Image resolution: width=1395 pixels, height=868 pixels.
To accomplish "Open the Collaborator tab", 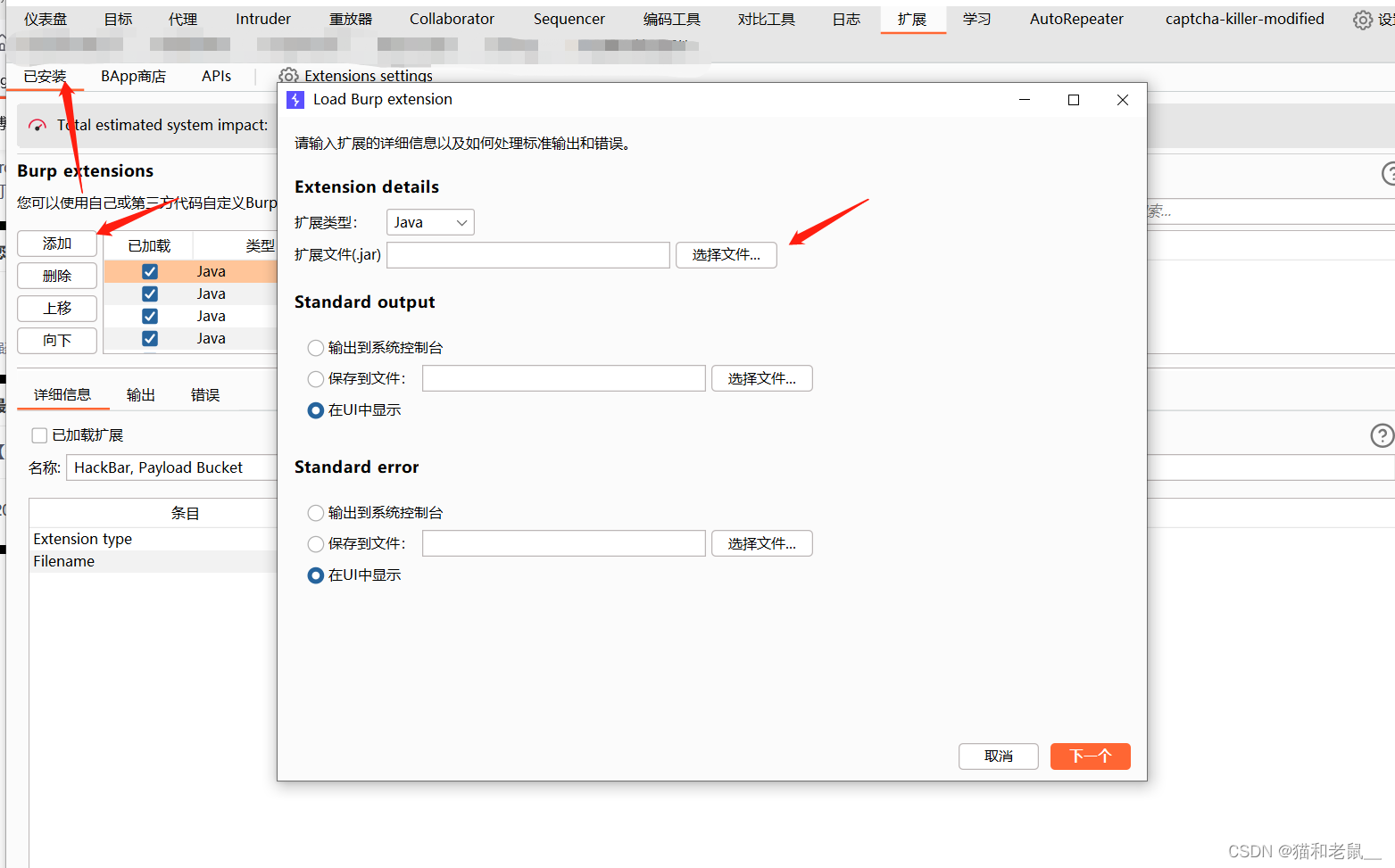I will click(x=452, y=19).
